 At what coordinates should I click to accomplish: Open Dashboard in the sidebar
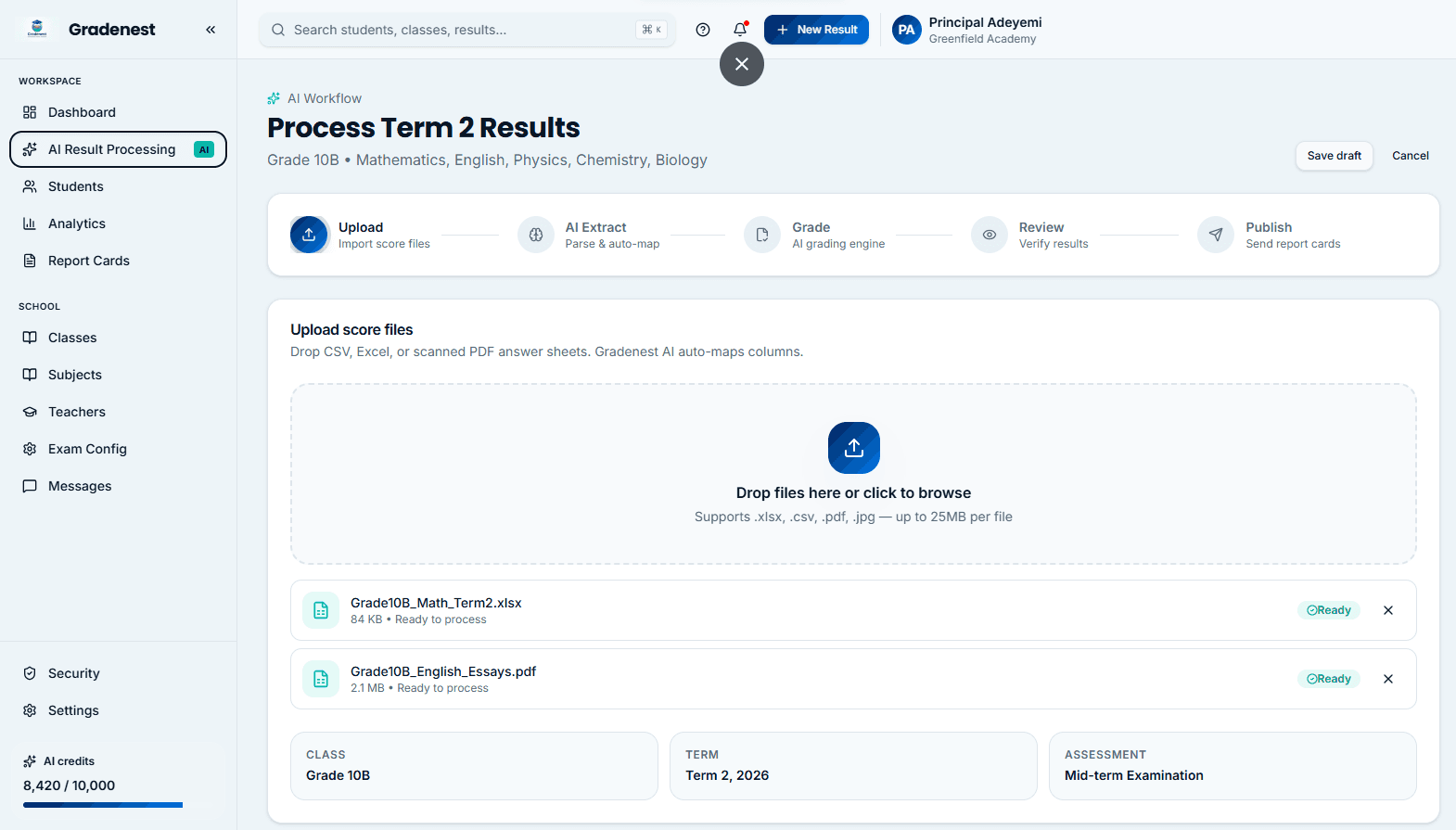point(118,112)
